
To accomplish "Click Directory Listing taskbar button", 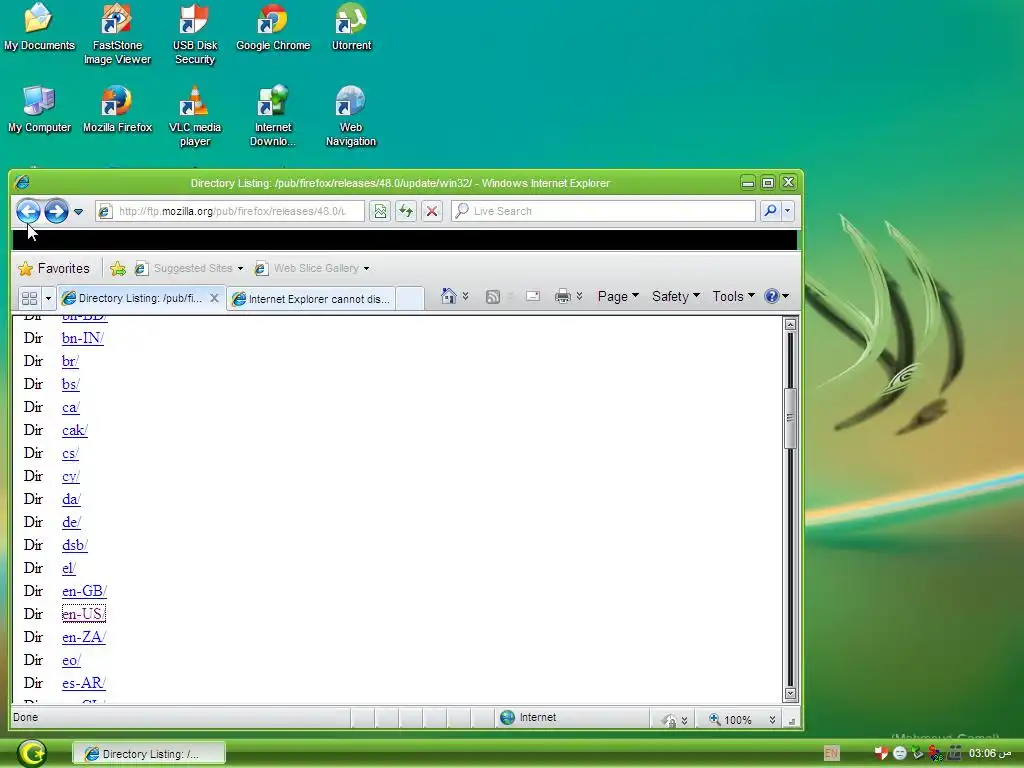I will (x=148, y=754).
